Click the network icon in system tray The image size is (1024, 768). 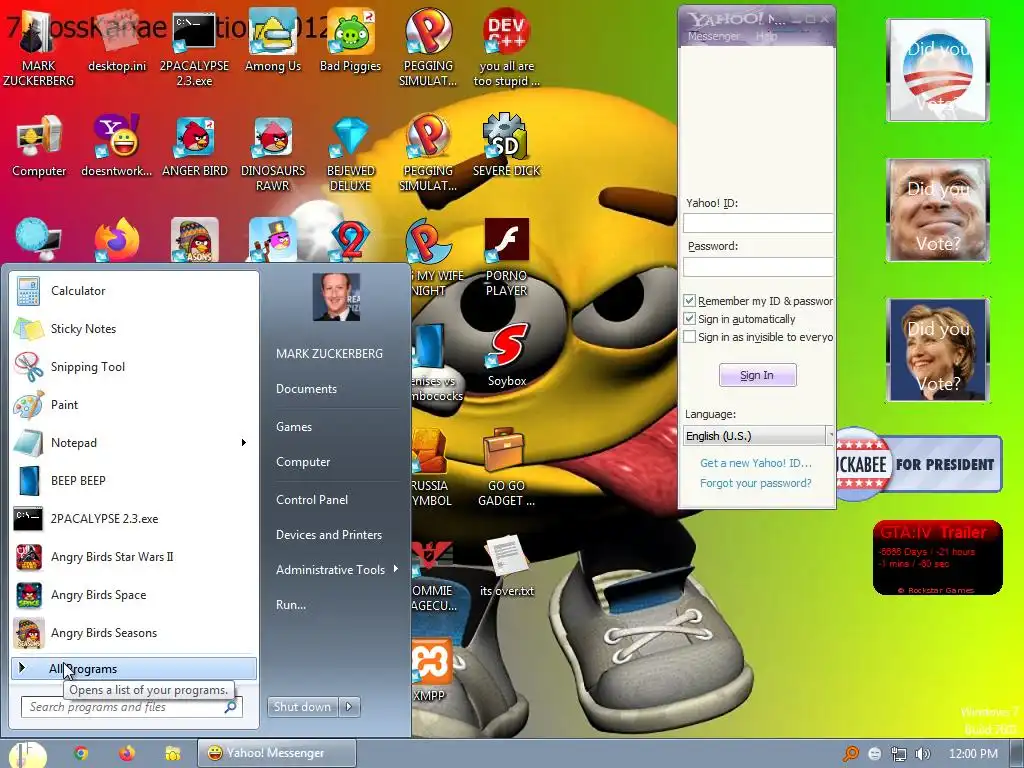[899, 754]
